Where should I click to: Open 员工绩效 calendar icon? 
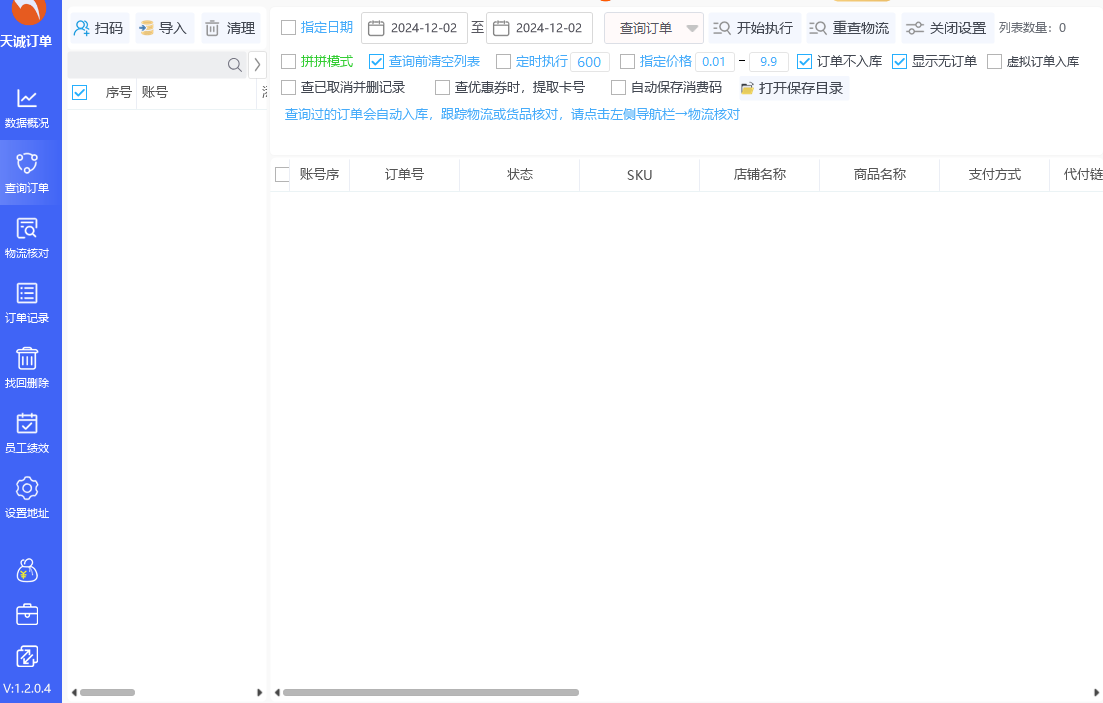27,432
